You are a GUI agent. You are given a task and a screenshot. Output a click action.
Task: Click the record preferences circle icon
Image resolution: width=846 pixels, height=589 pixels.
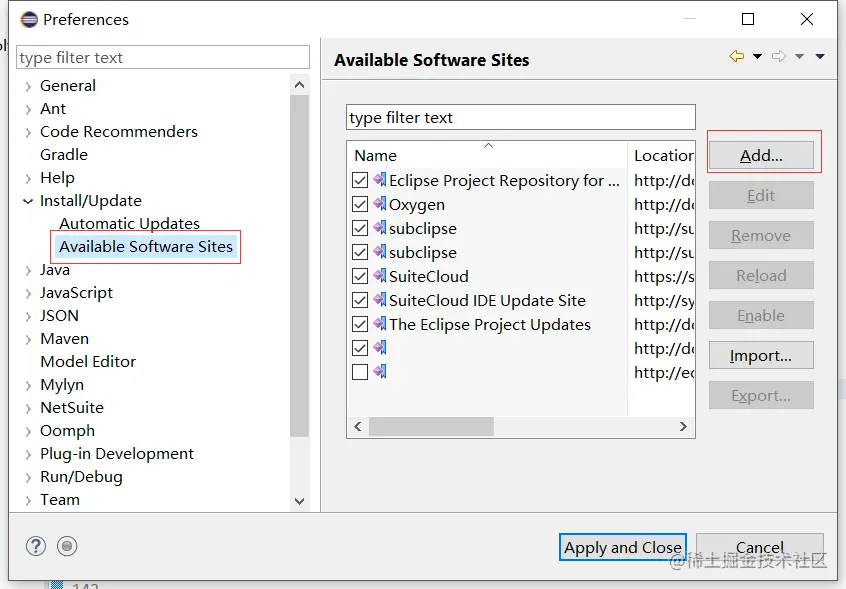(67, 546)
